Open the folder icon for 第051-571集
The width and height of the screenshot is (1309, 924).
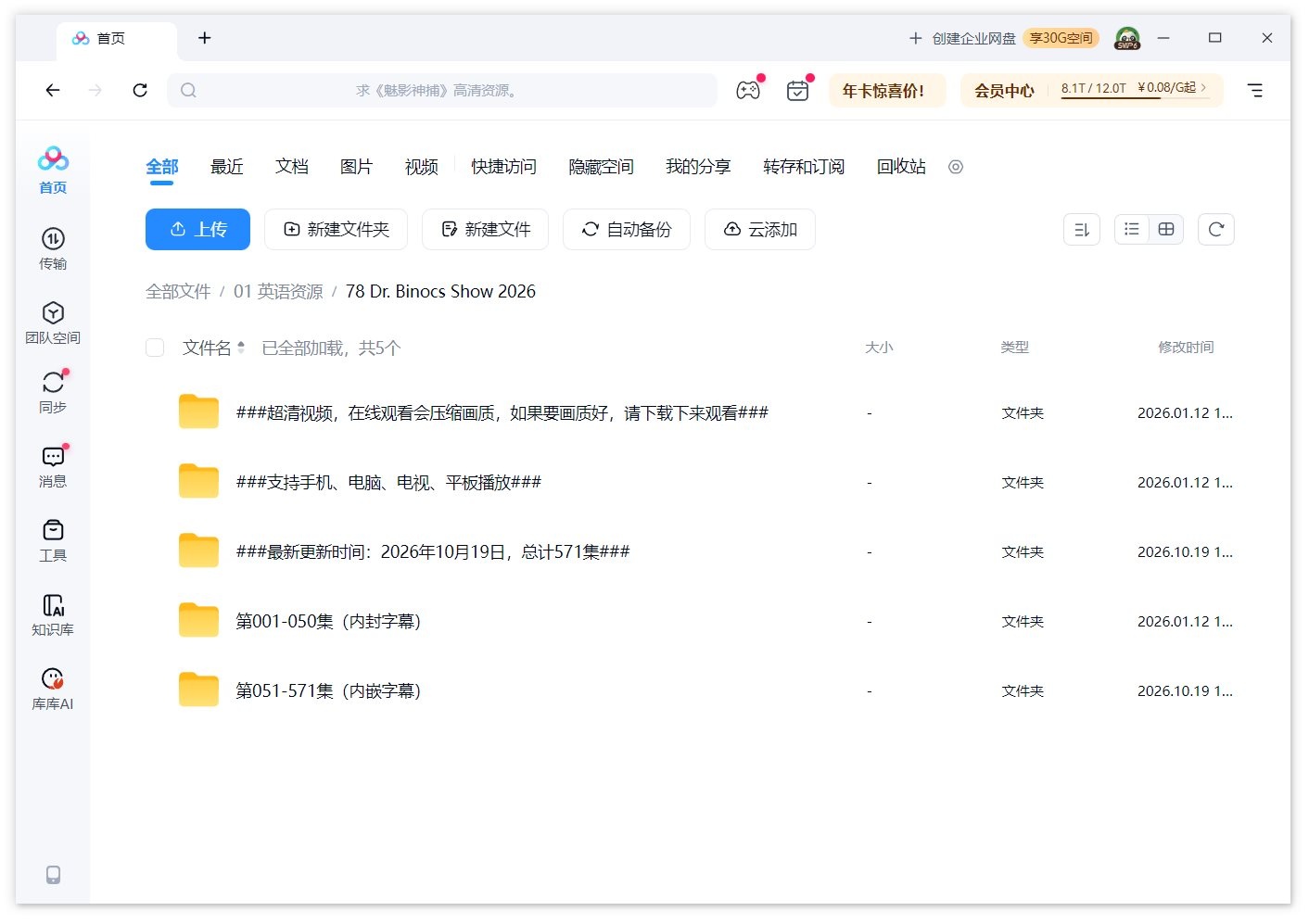198,690
